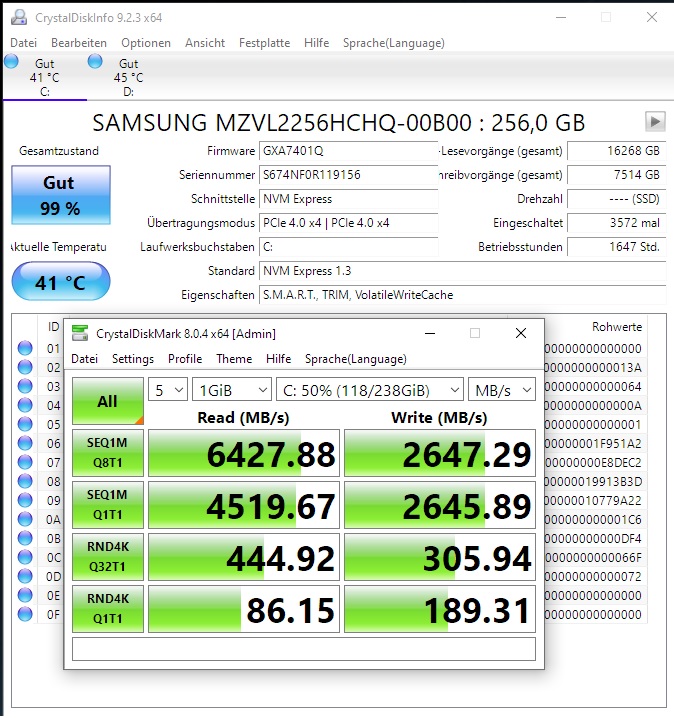Start SEQ1M Q1T1 benchmark test
Viewport: 674px width, 718px height.
pos(108,505)
